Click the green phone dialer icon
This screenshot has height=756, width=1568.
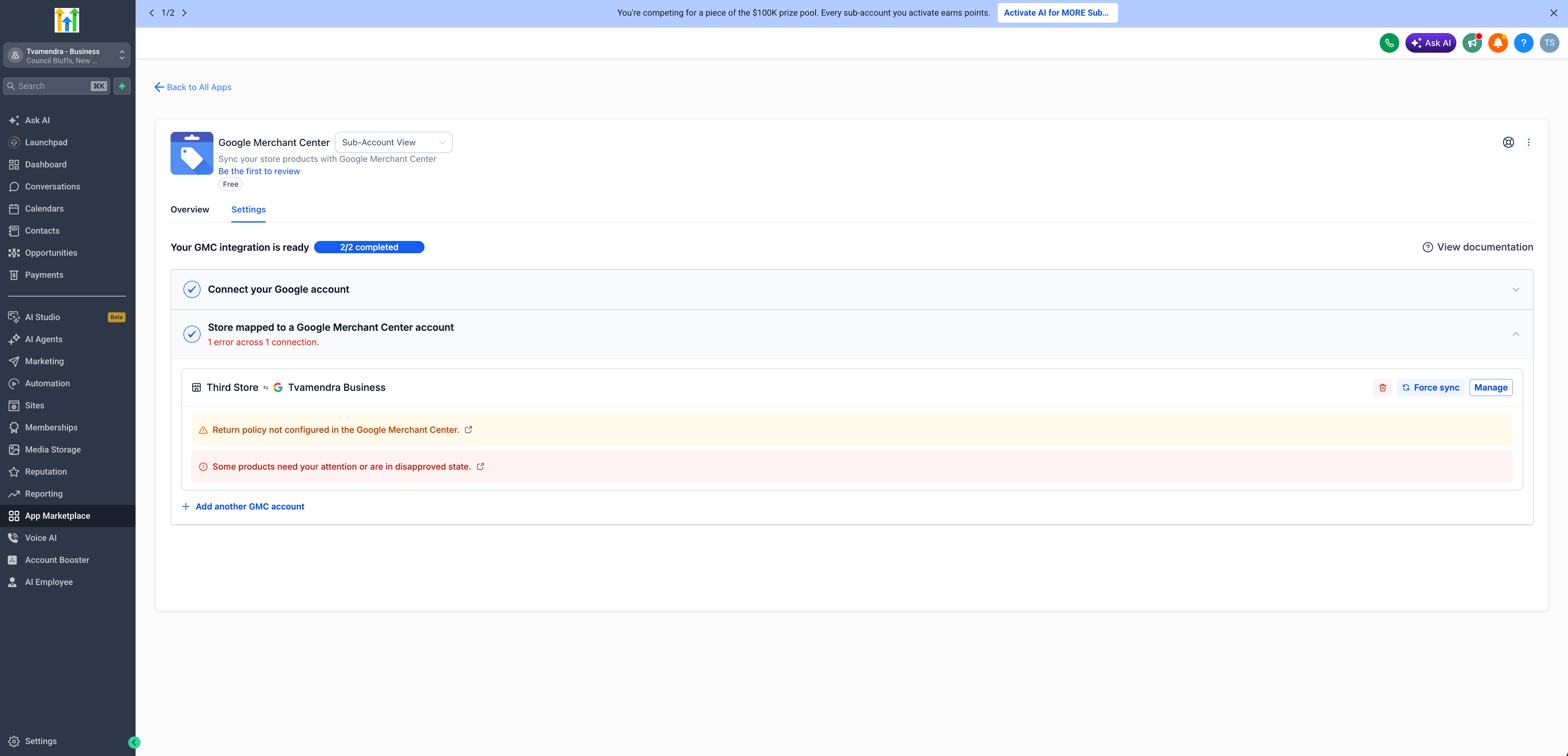[x=1389, y=43]
